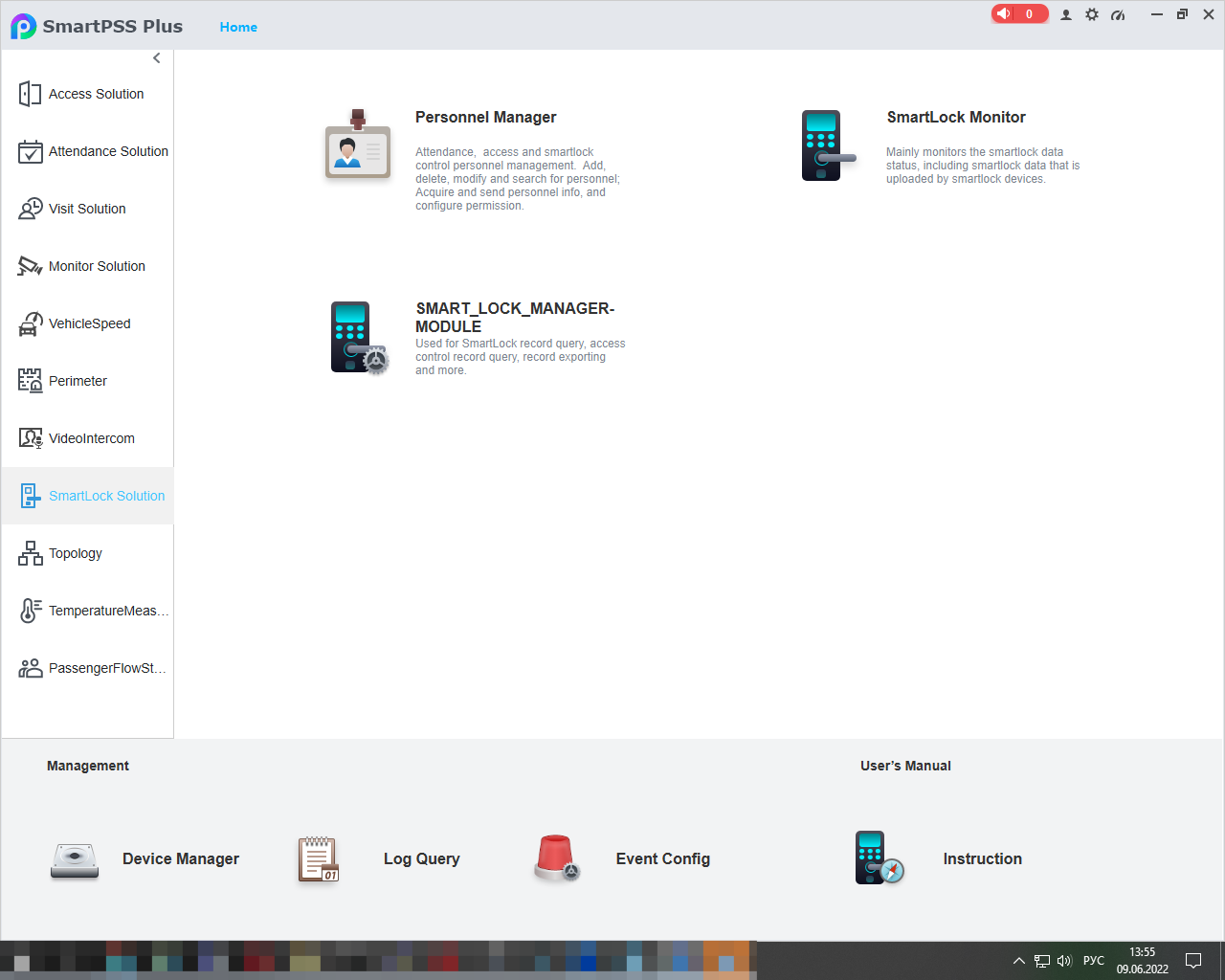Image resolution: width=1225 pixels, height=980 pixels.
Task: Open the taskbar clock and date
Action: click(1143, 961)
